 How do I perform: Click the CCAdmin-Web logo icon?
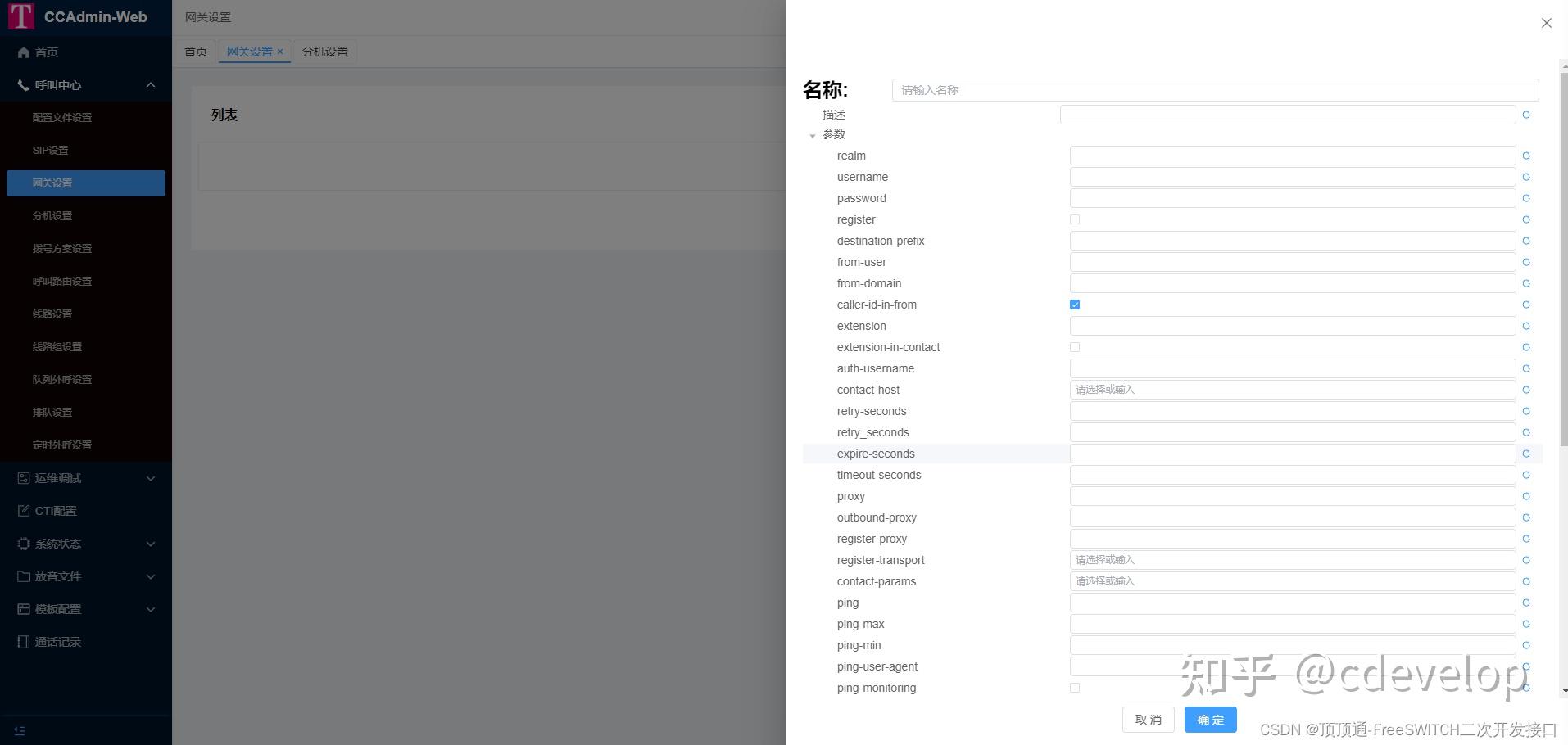(21, 16)
